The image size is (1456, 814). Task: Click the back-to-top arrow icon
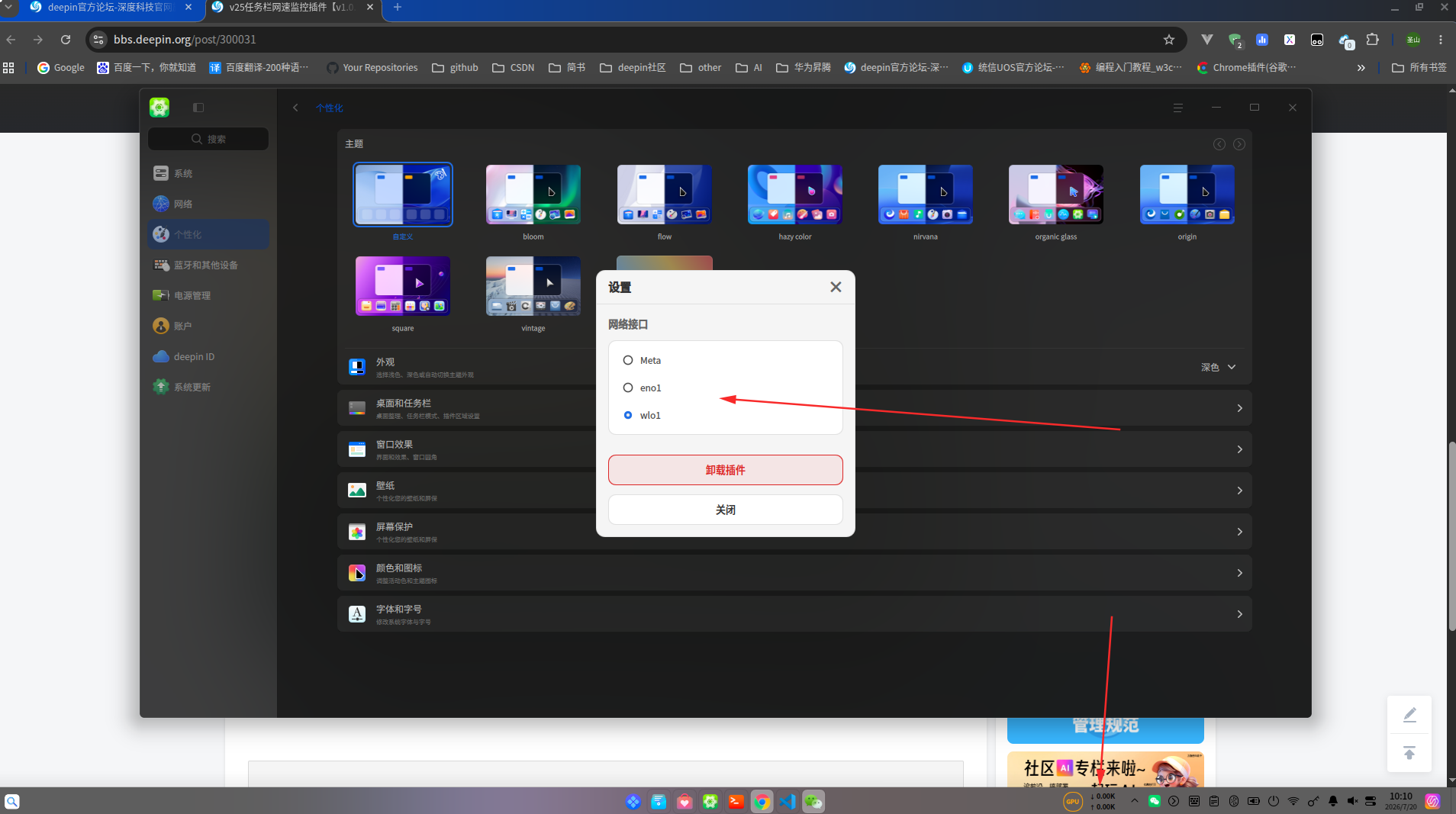(1409, 753)
